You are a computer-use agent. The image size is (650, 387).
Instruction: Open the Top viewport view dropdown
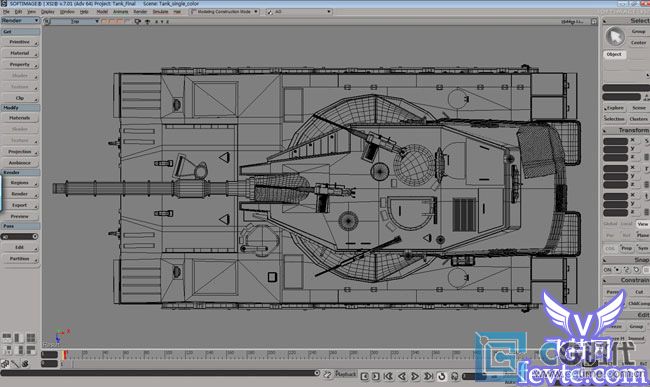coord(75,21)
